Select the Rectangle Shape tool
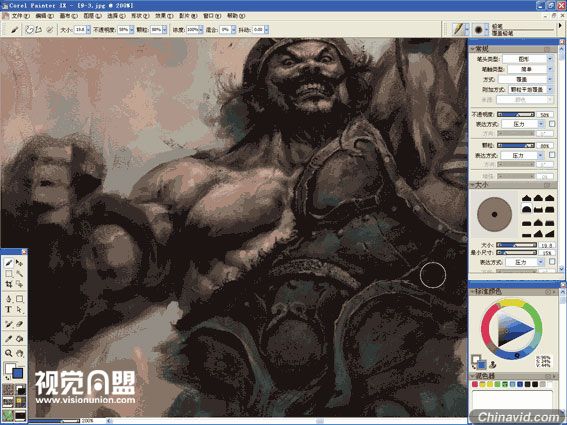The width and height of the screenshot is (567, 425). point(20,299)
